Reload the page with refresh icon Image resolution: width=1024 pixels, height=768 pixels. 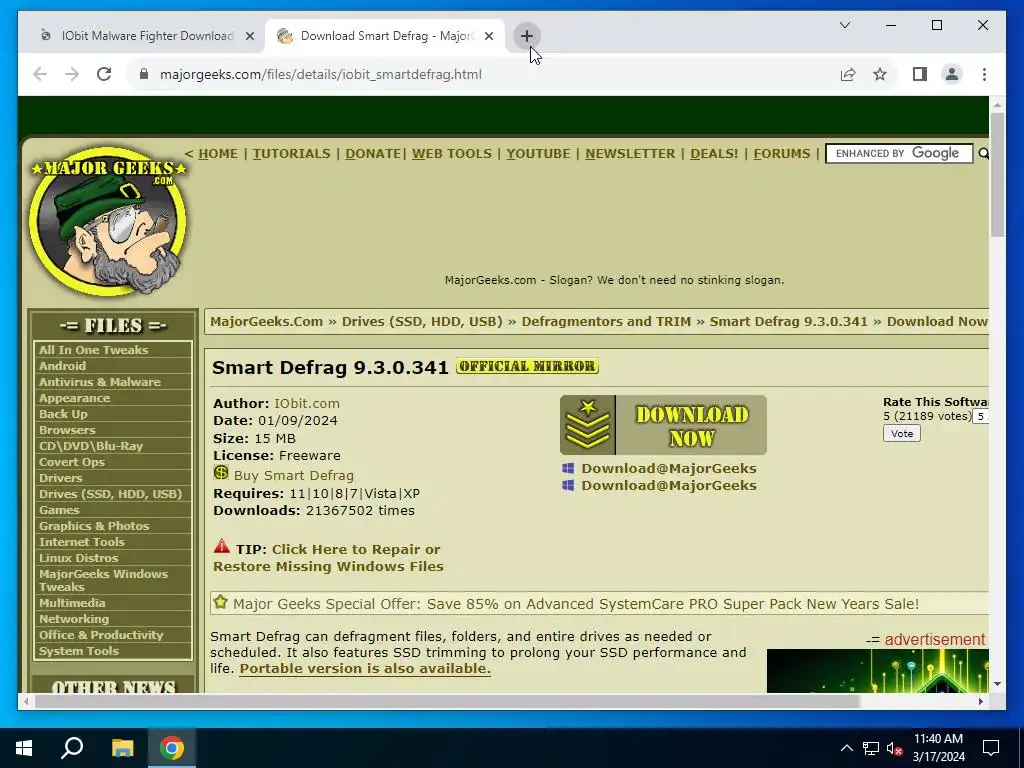tap(104, 74)
